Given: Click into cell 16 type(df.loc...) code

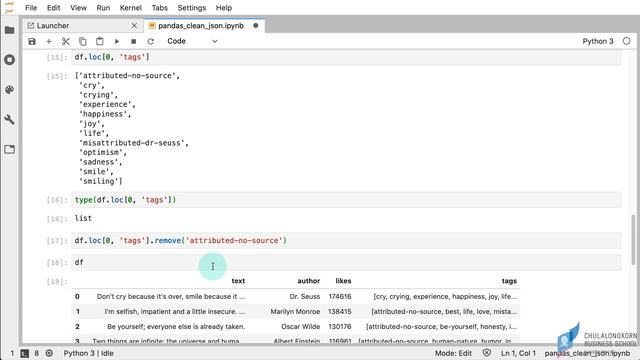Looking at the screenshot, I should pyautogui.click(x=346, y=200).
